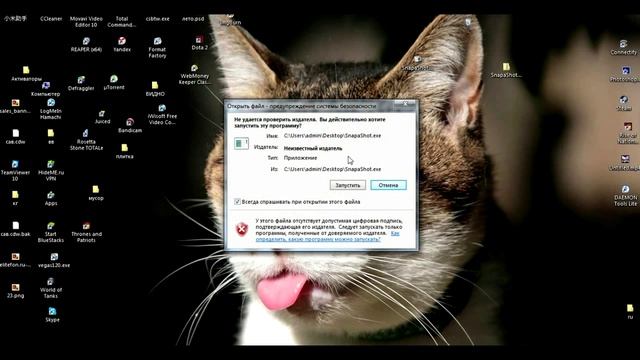
Task: Click the Отмена button
Action: pyautogui.click(x=388, y=185)
